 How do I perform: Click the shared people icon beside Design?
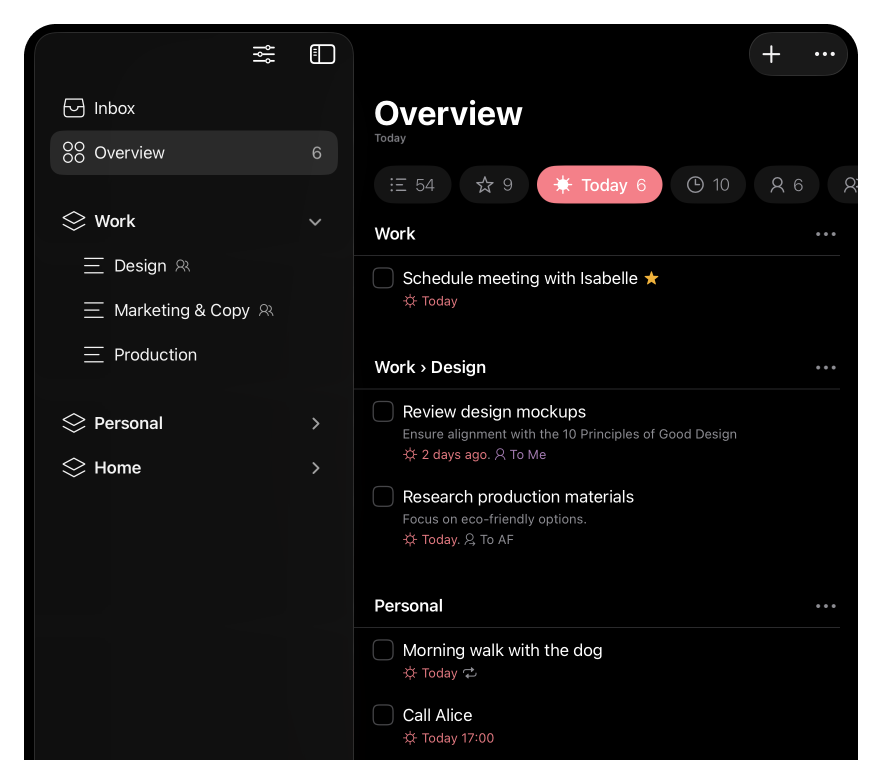tap(182, 266)
